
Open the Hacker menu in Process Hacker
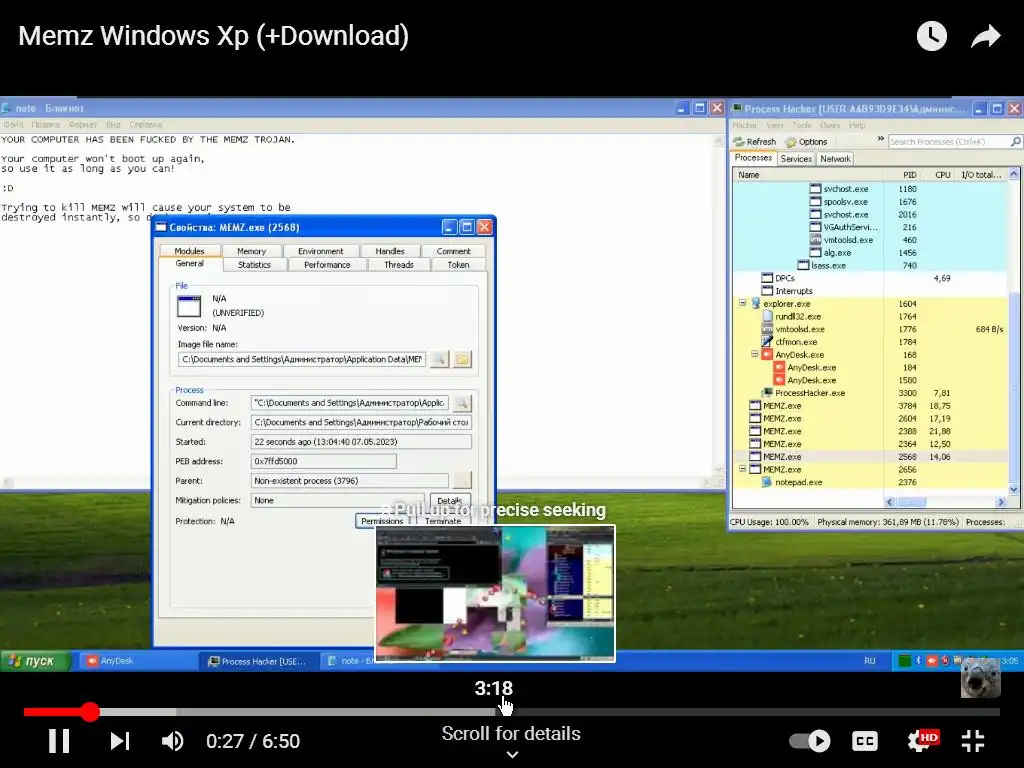tap(744, 125)
